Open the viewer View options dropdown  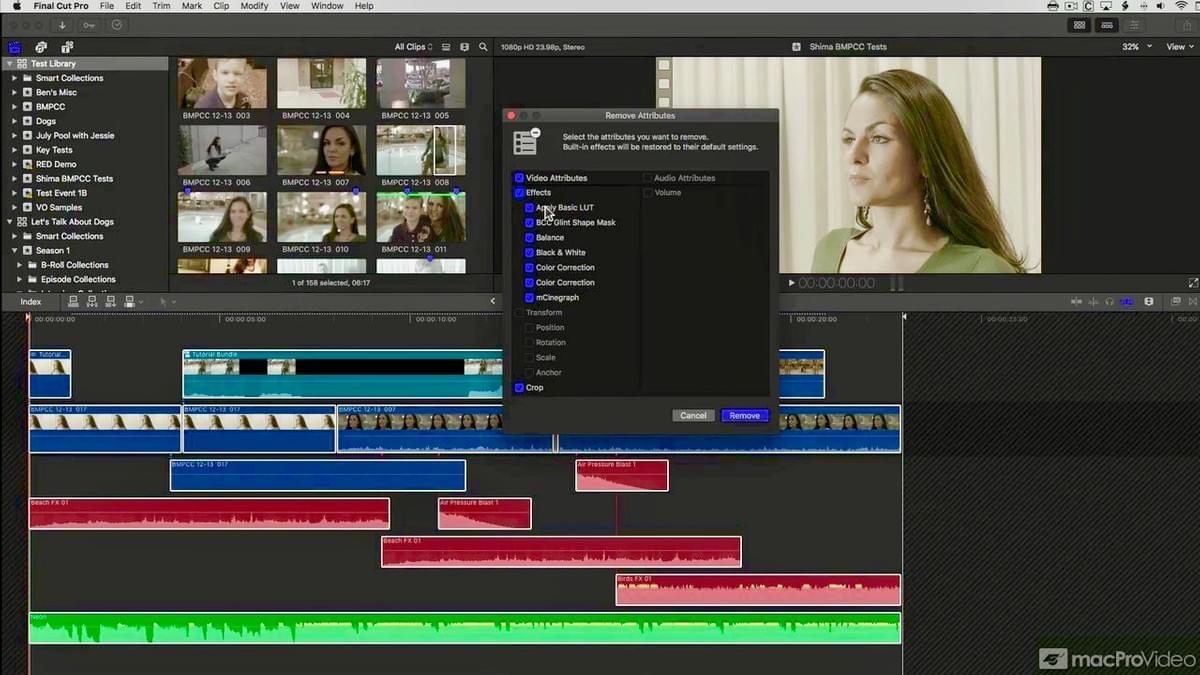point(1179,47)
